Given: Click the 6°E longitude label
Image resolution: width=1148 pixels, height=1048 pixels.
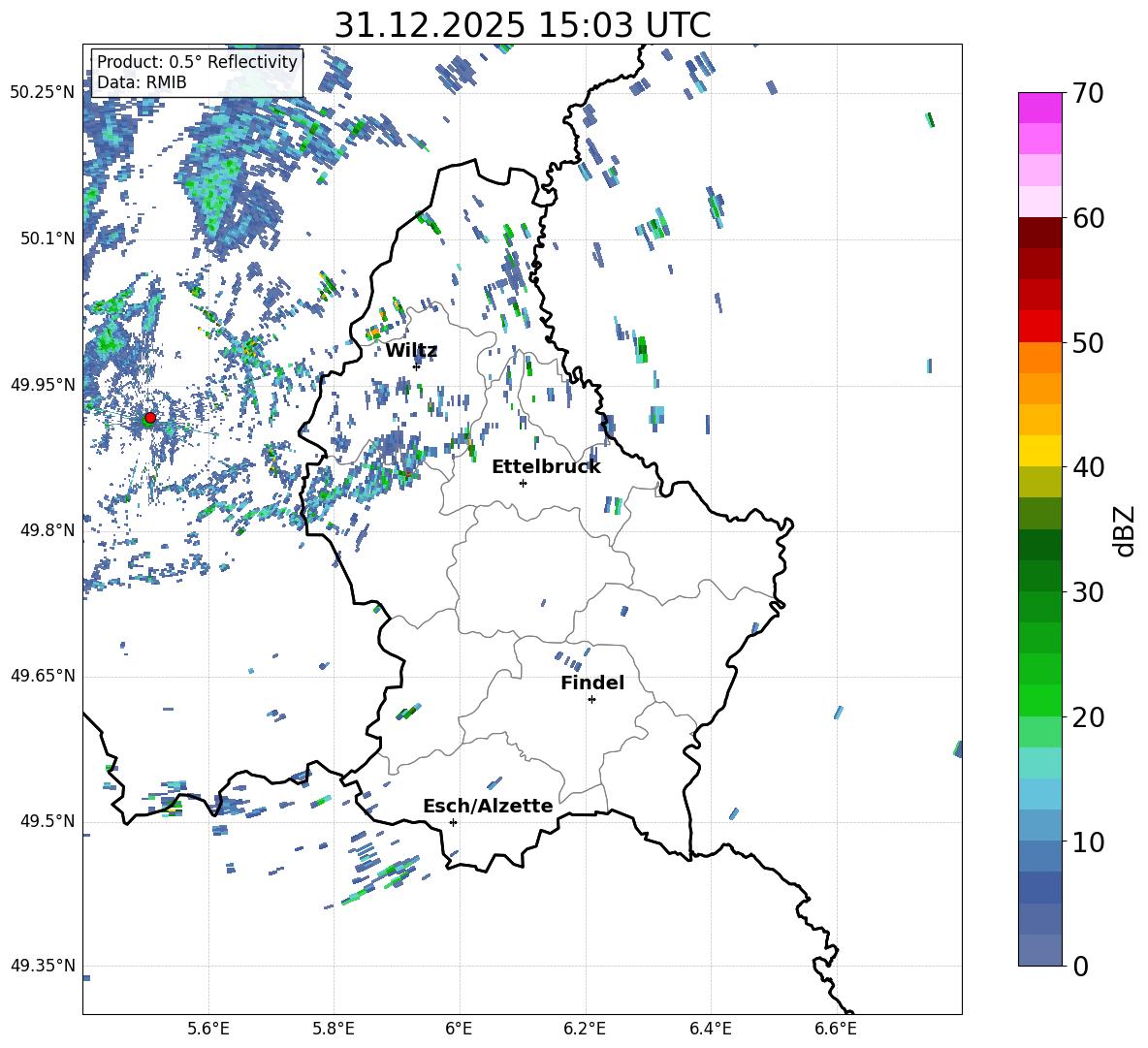Looking at the screenshot, I should pyautogui.click(x=459, y=1030).
